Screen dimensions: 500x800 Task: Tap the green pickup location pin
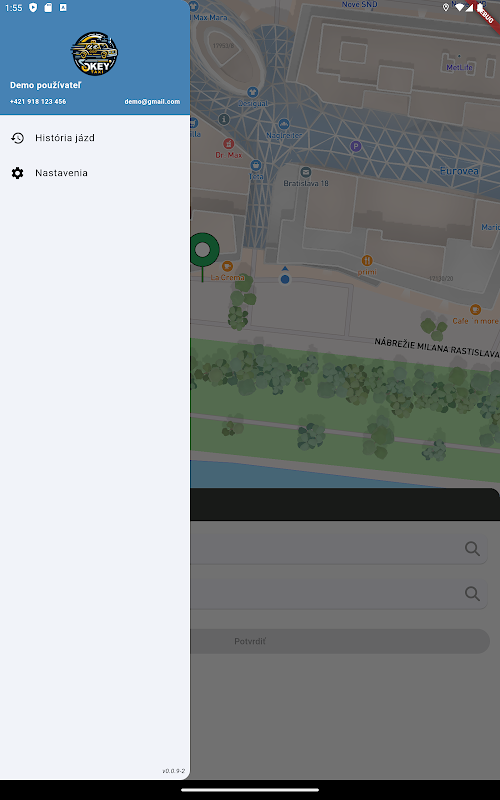click(204, 251)
